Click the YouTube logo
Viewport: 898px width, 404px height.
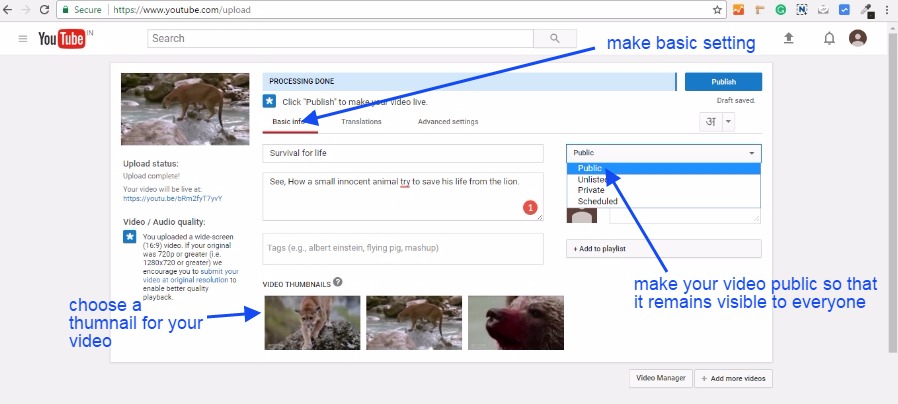pos(60,39)
